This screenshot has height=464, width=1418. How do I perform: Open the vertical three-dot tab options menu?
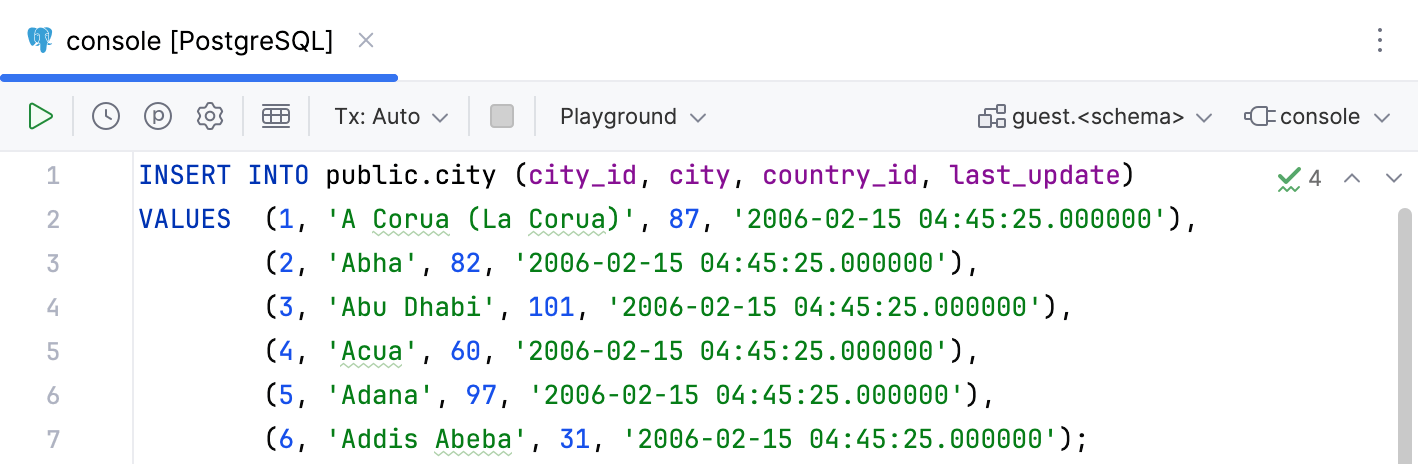(1380, 40)
